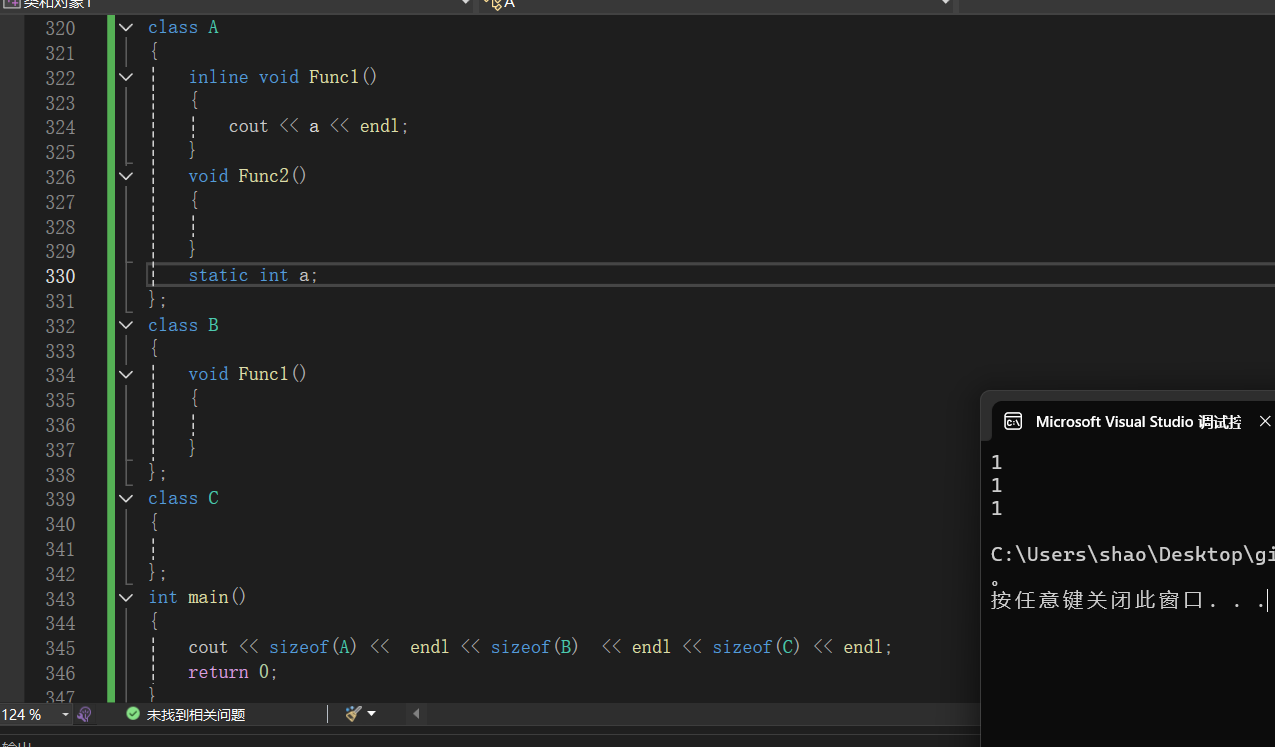
Task: Click 'sizeof(A)' in main function
Action: click(313, 647)
